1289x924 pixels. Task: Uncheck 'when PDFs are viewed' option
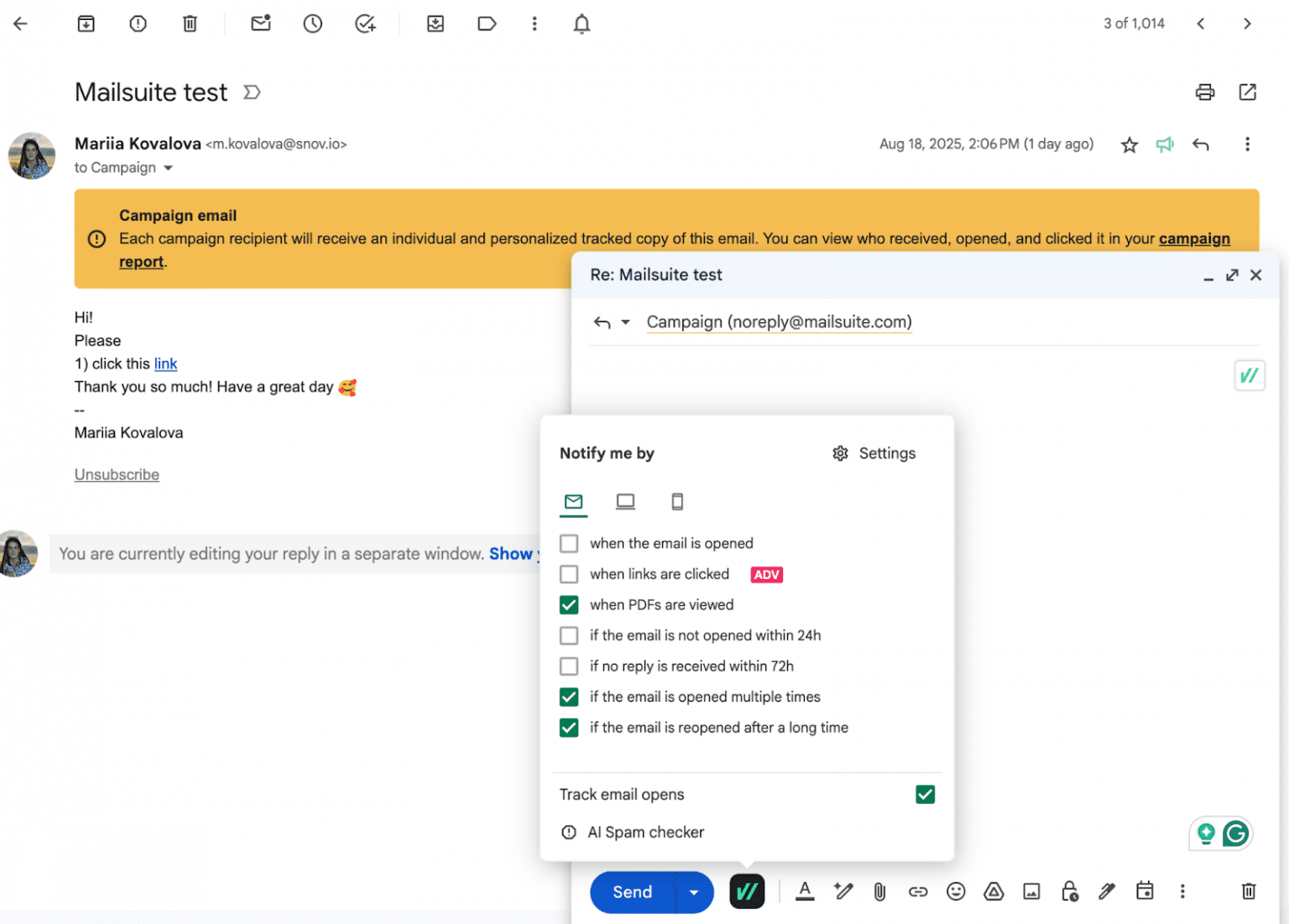pos(569,605)
